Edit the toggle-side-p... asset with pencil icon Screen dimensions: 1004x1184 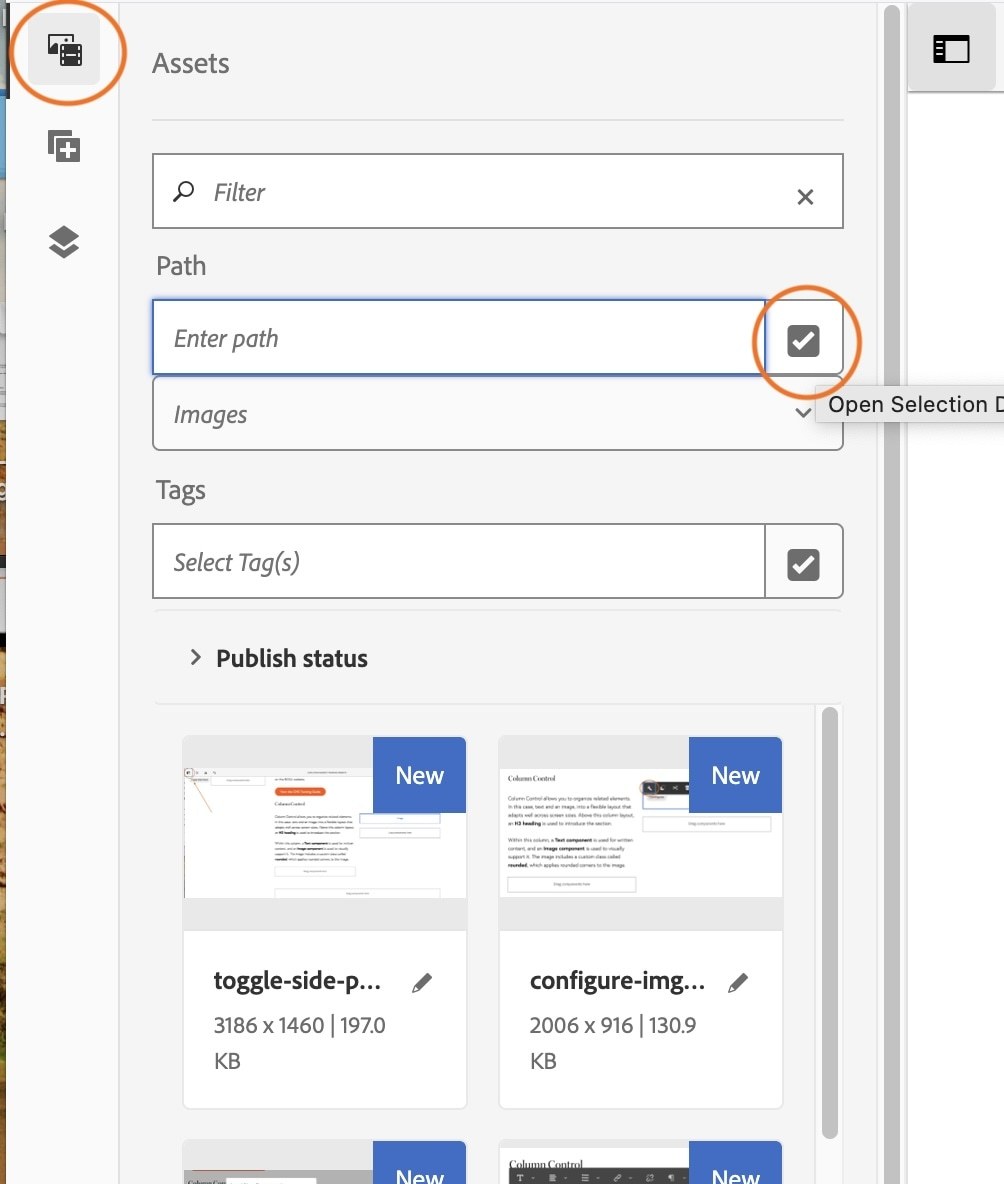(x=422, y=982)
